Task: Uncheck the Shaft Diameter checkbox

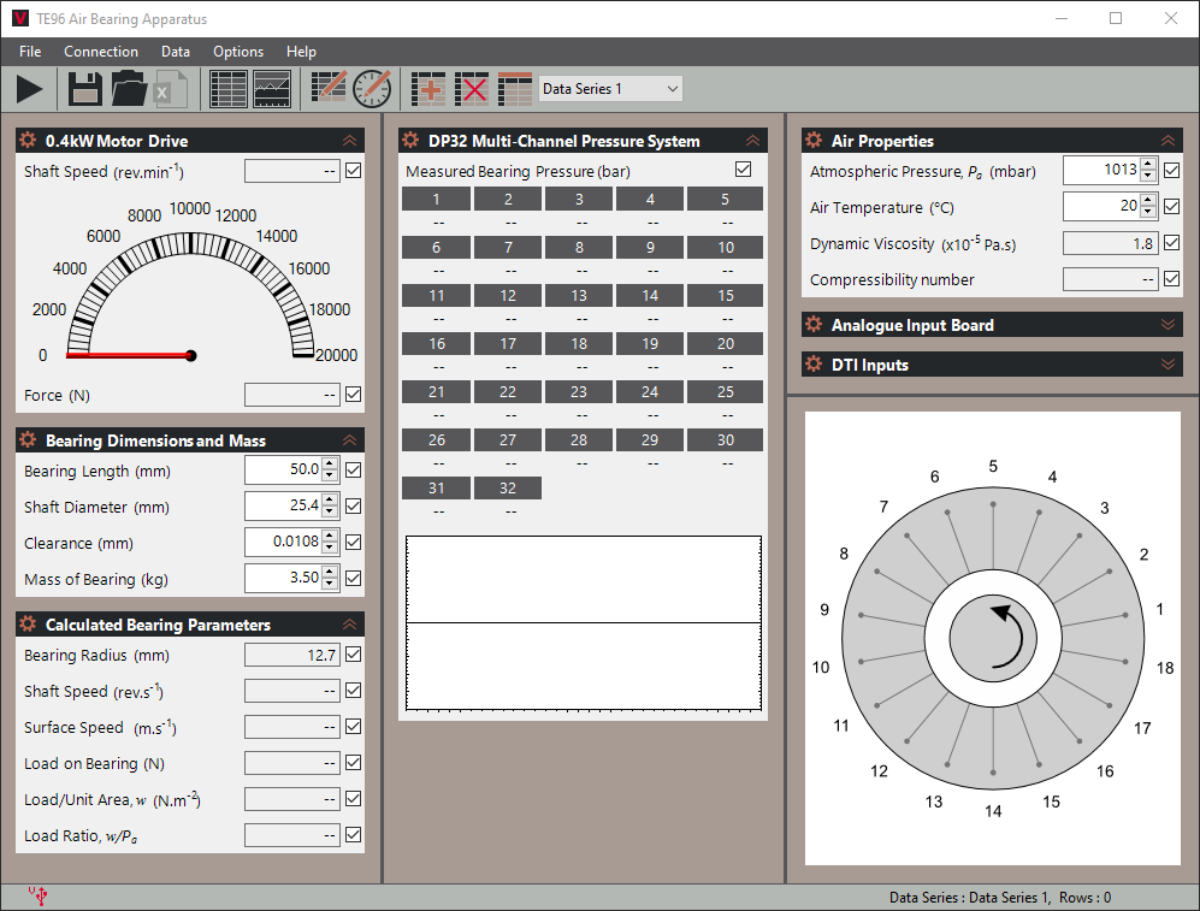Action: 353,506
